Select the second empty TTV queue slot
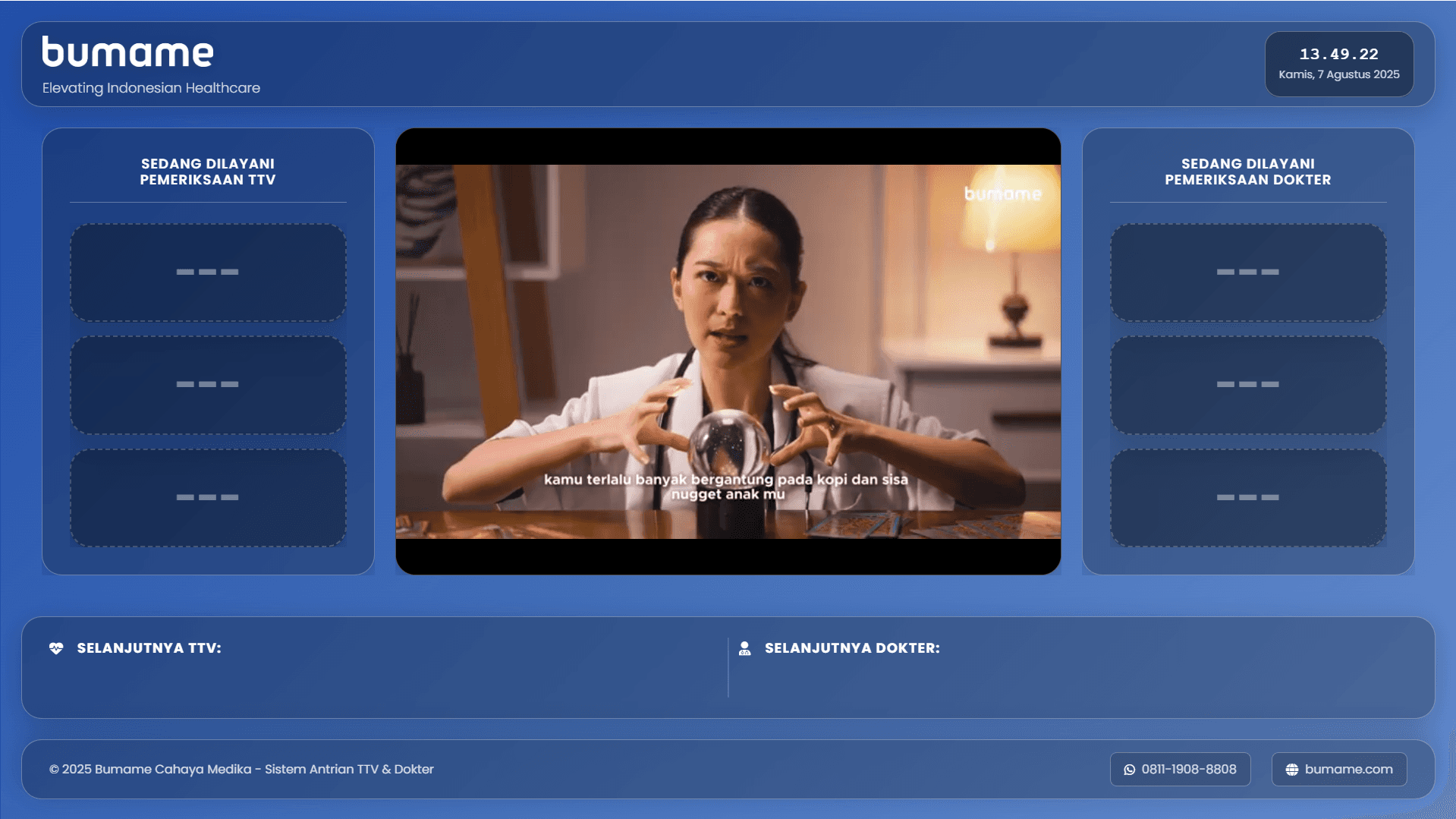 pyautogui.click(x=208, y=385)
